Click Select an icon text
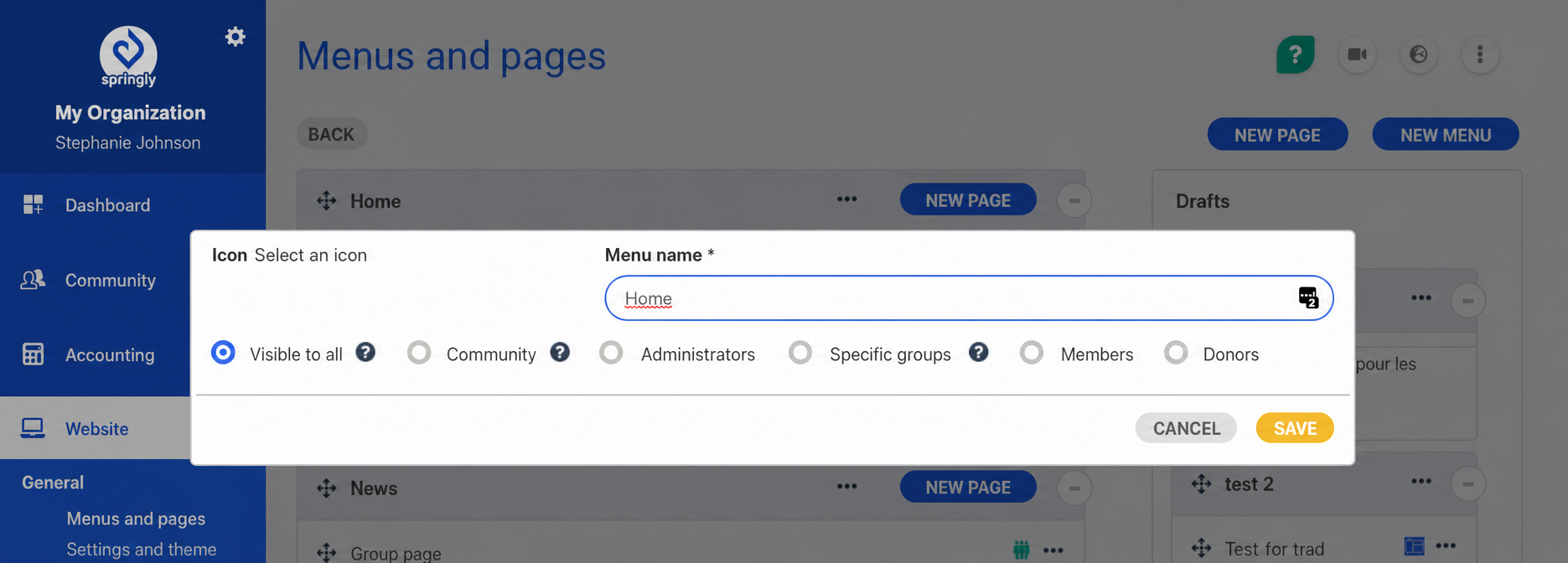The height and width of the screenshot is (563, 1568). pos(311,256)
